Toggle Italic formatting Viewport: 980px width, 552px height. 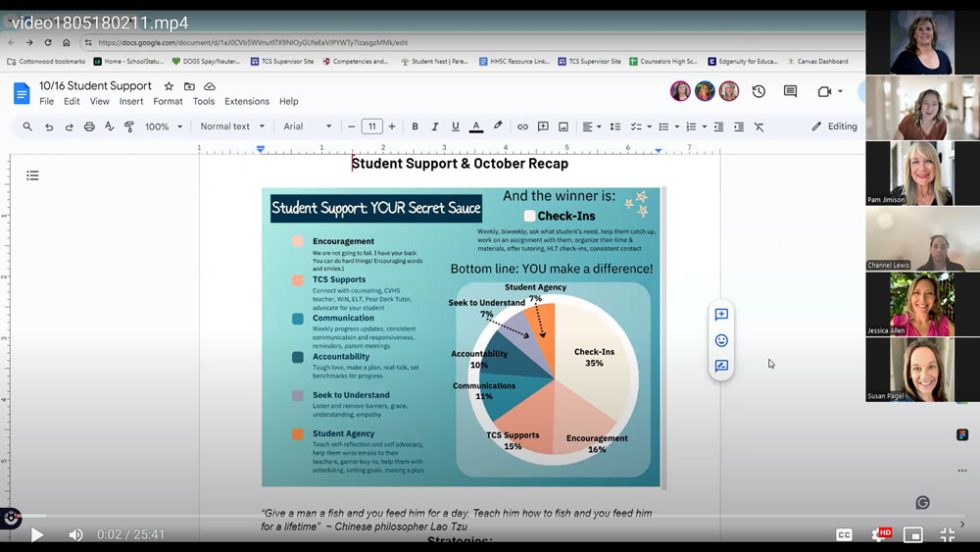pos(435,127)
